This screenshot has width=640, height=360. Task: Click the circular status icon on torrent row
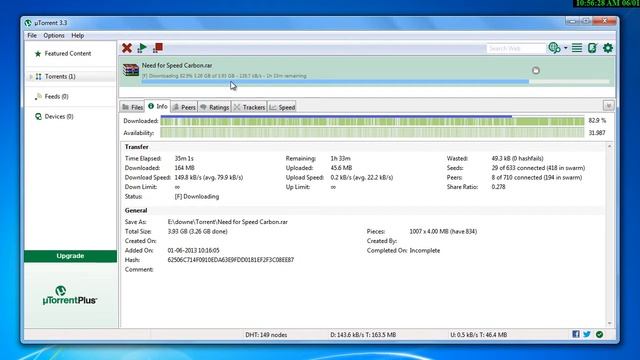click(x=536, y=71)
